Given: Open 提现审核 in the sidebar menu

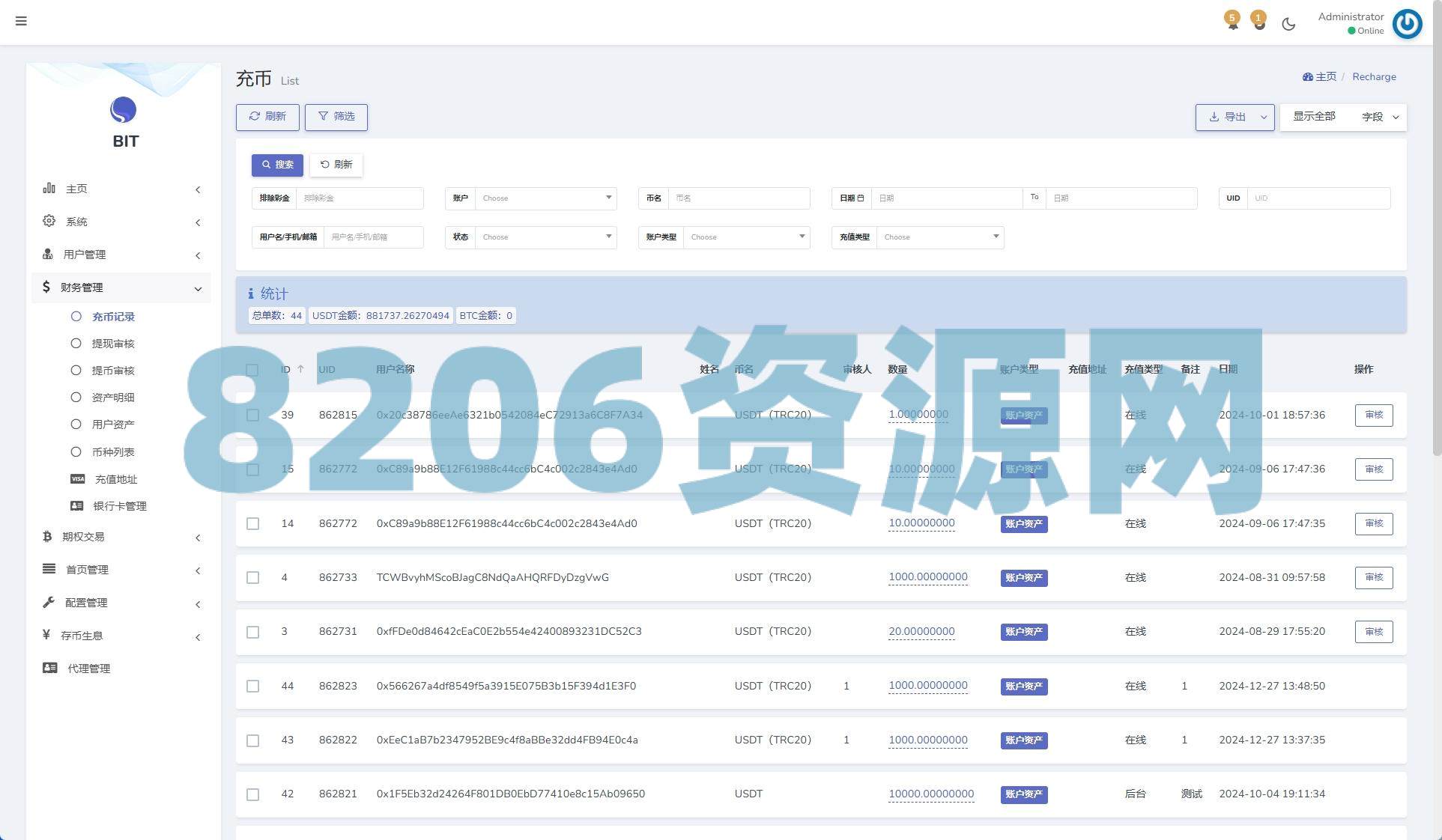Looking at the screenshot, I should click(113, 344).
